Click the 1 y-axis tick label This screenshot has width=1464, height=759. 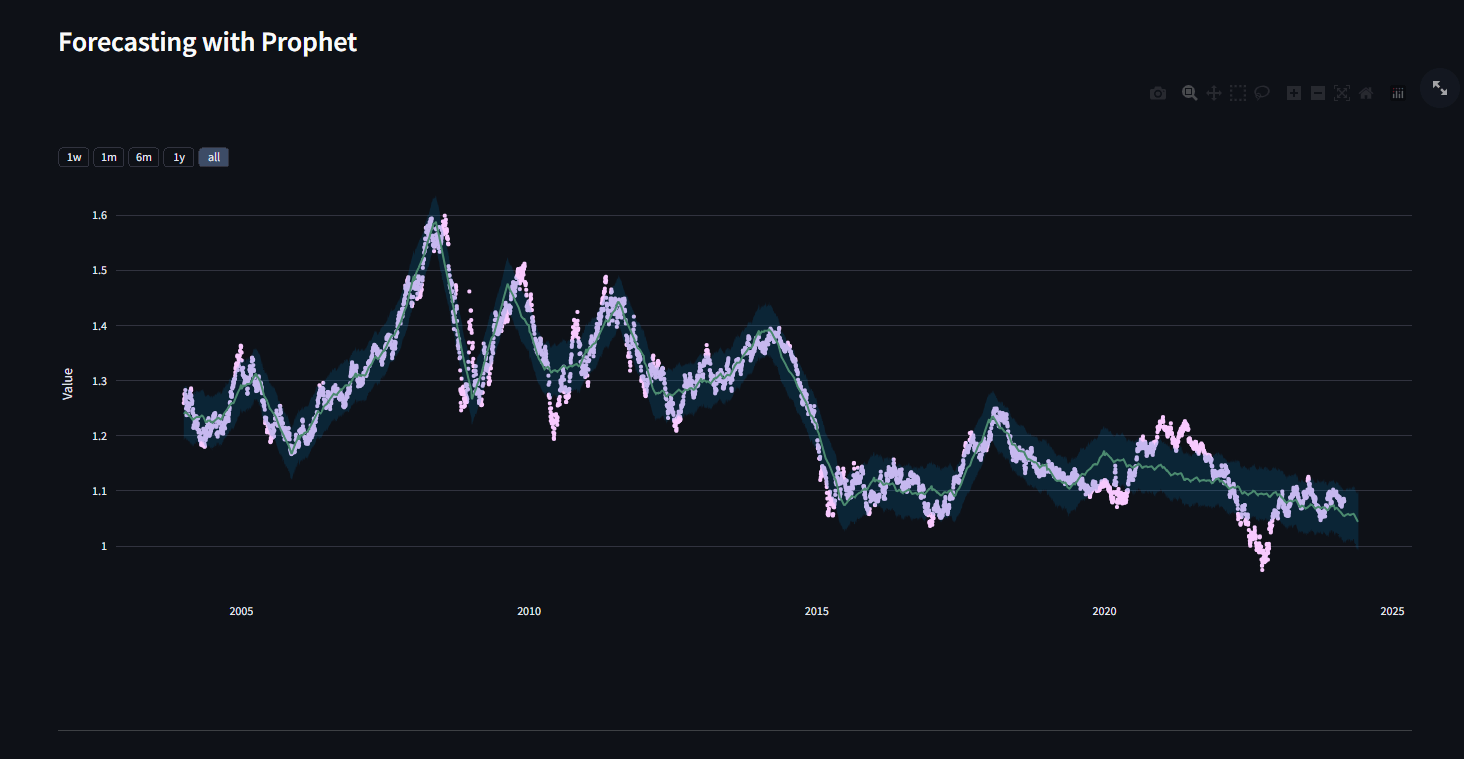[x=103, y=546]
